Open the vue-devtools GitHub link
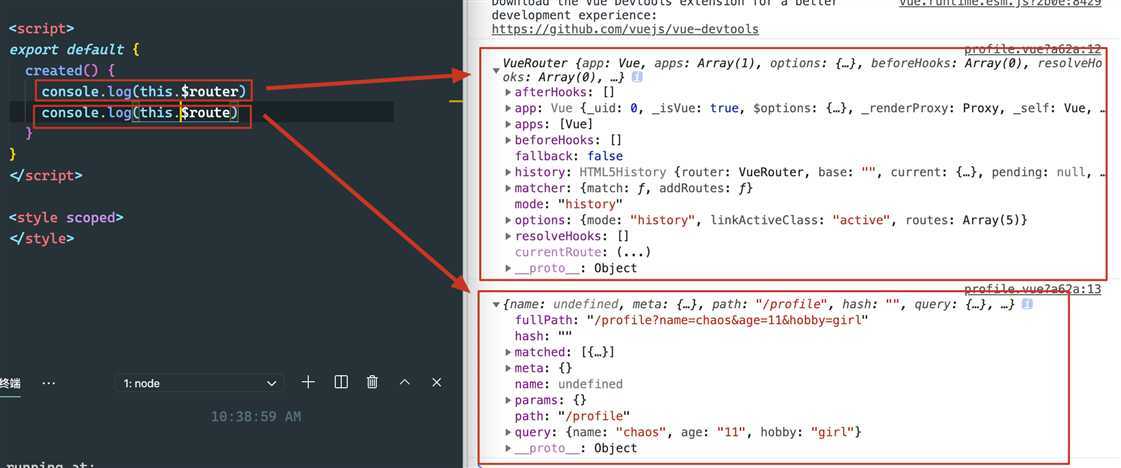The height and width of the screenshot is (468, 1121). point(625,29)
